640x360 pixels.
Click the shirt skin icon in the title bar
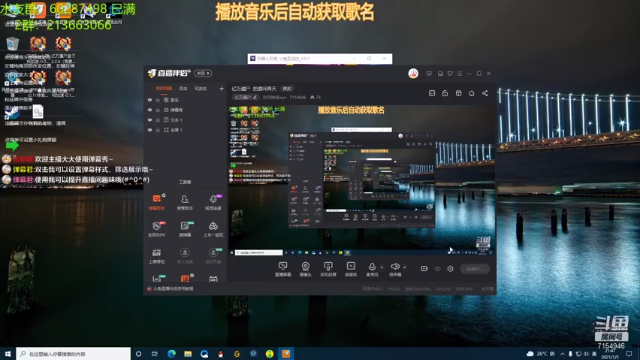(450, 73)
